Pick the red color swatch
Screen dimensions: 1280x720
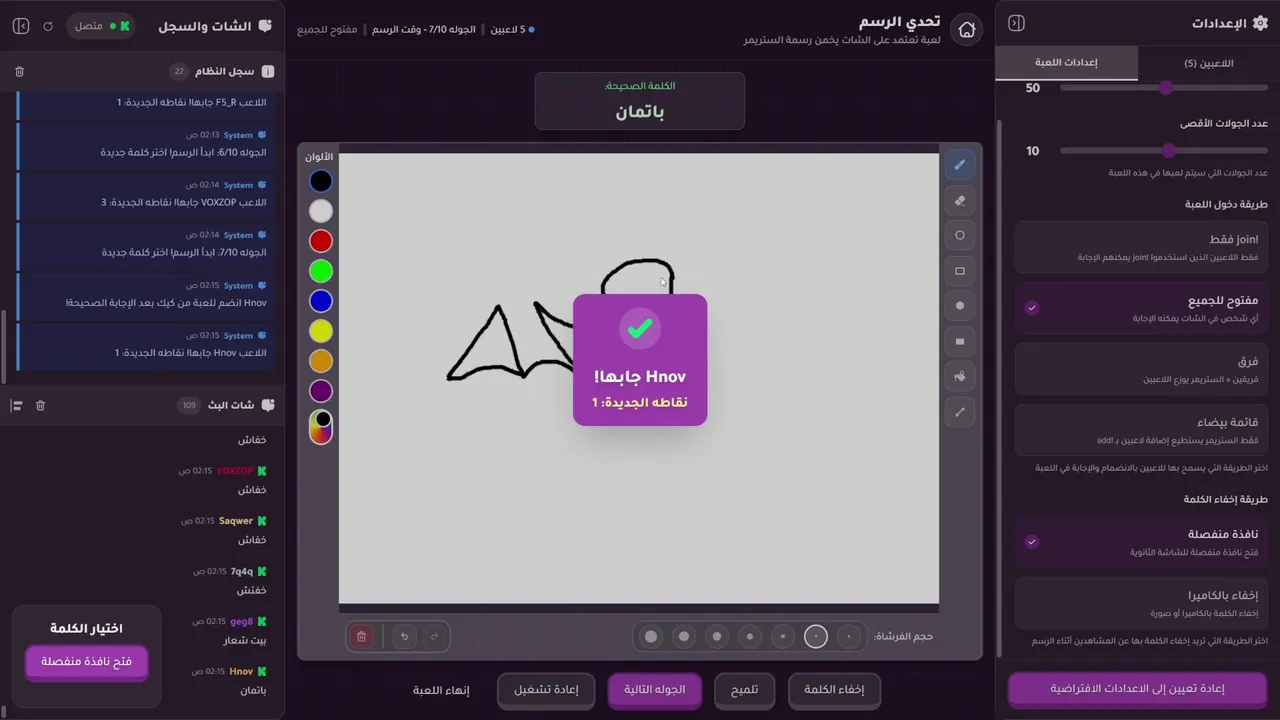click(320, 241)
